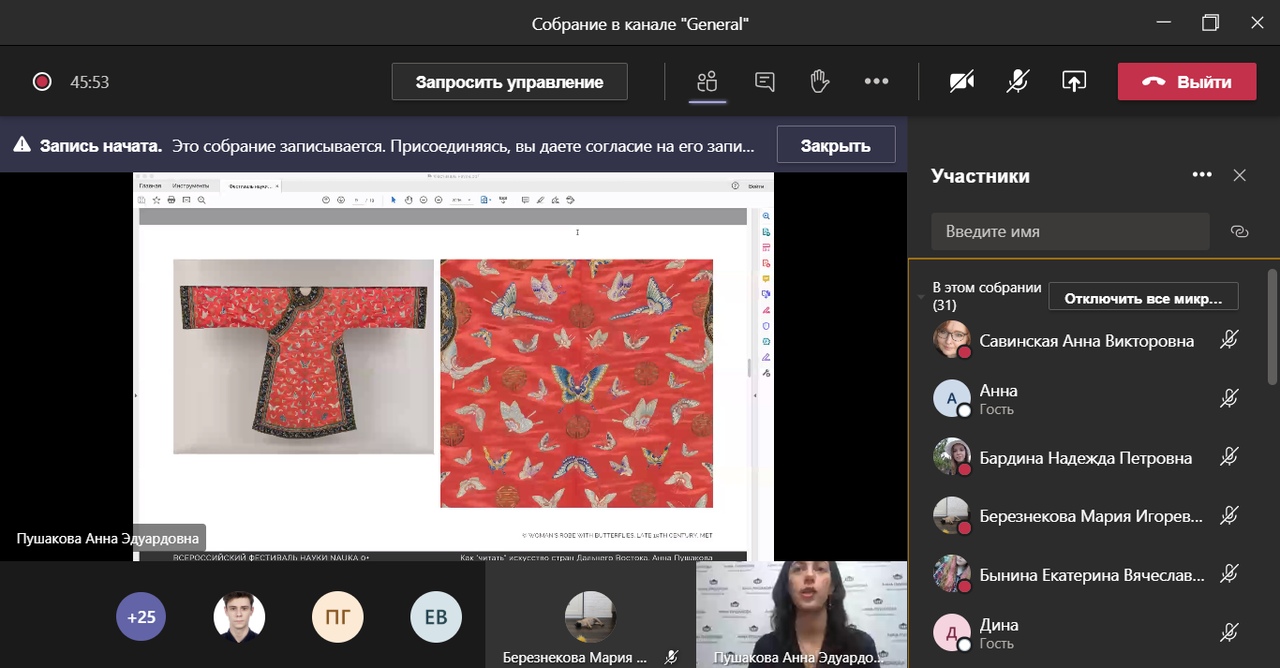Toggle the microphone mute
This screenshot has width=1280, height=668.
(1018, 82)
